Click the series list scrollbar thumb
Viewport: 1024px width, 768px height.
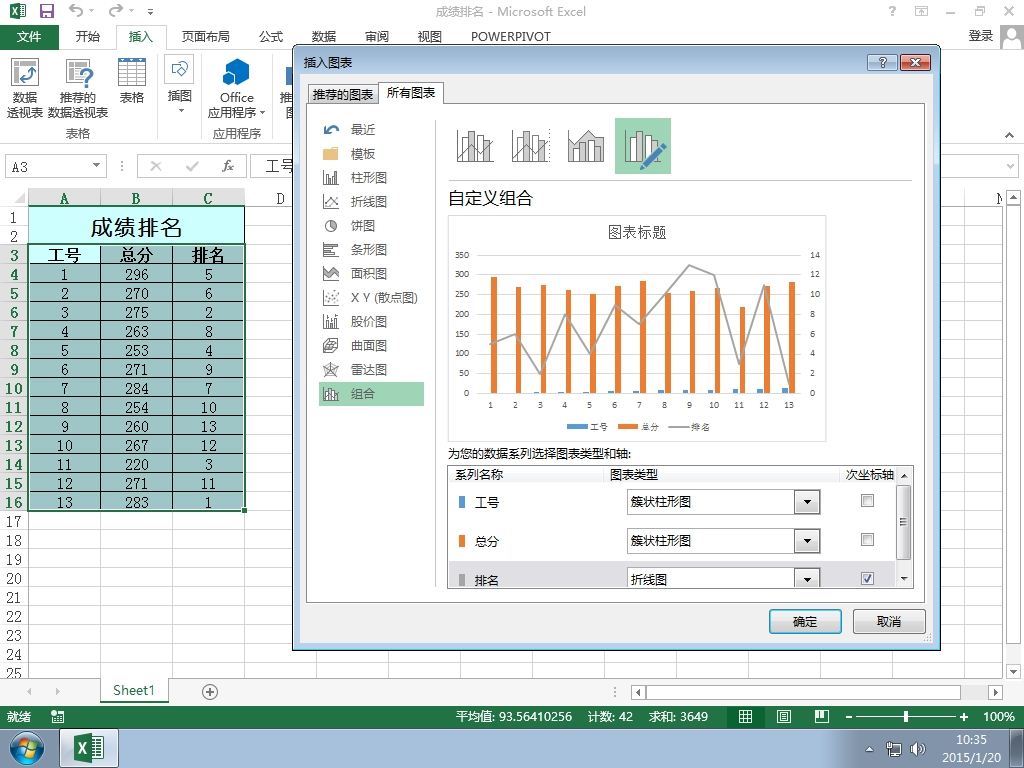(903, 522)
